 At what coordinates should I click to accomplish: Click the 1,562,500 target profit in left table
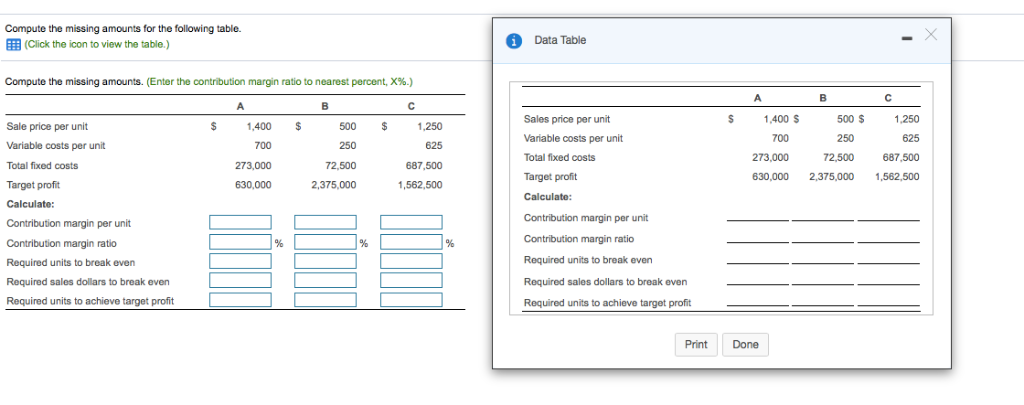coord(420,185)
